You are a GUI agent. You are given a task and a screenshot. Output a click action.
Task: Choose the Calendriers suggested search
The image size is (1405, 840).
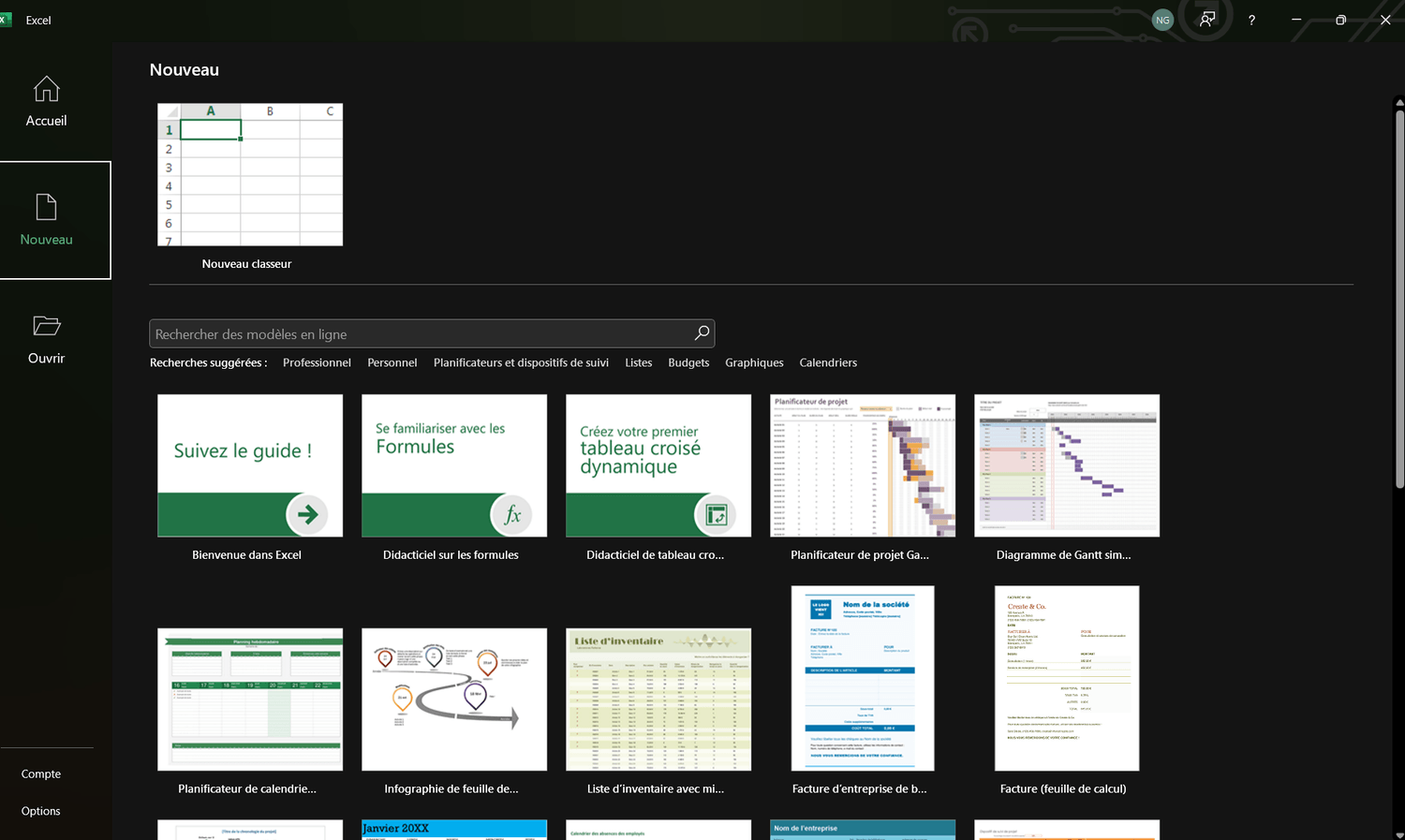(828, 362)
